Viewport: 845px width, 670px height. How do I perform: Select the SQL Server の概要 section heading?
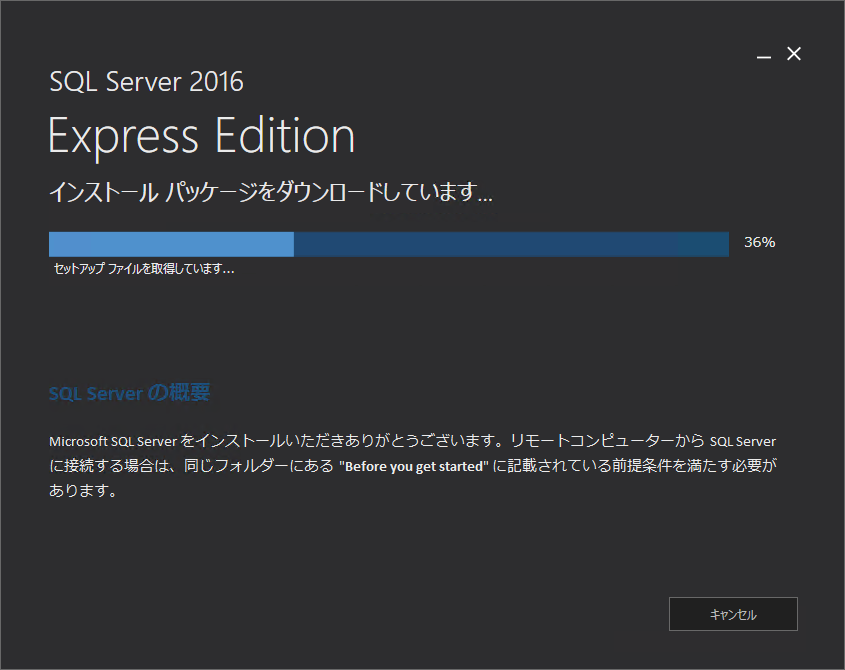(x=129, y=393)
